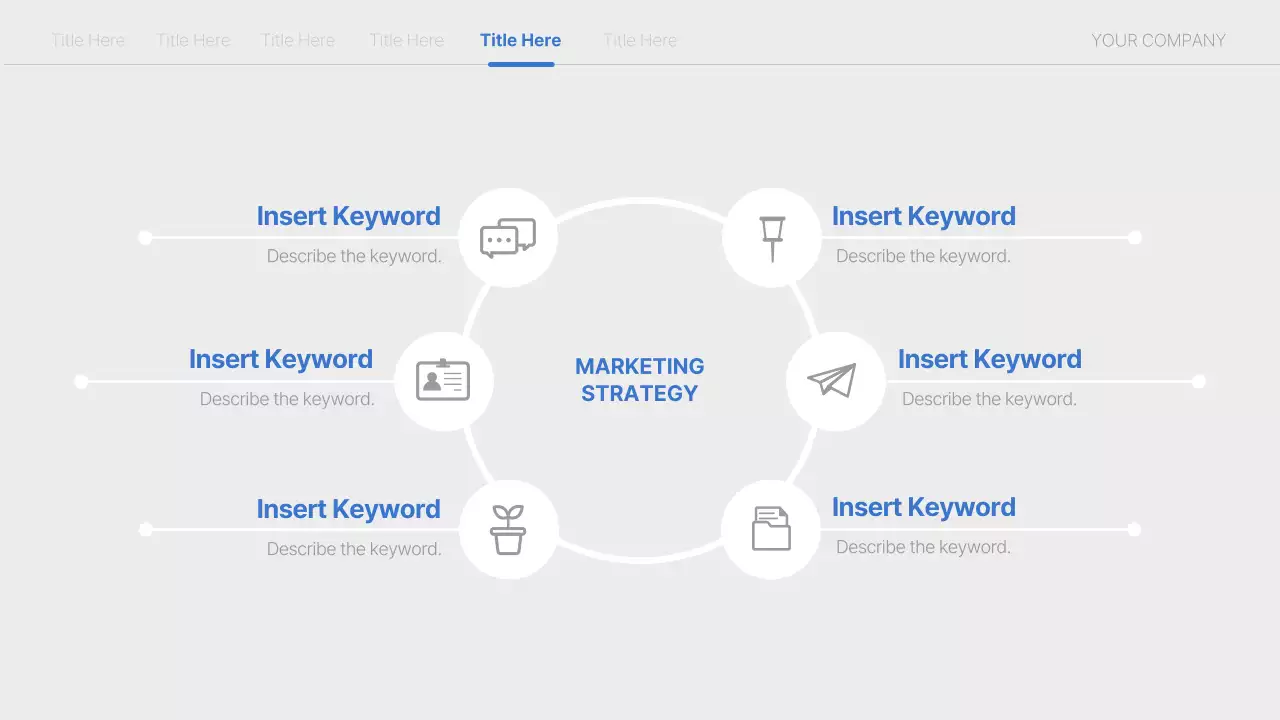This screenshot has height=720, width=1280.
Task: Click the endpoint dot right of paper plane row
Action: (x=1198, y=380)
